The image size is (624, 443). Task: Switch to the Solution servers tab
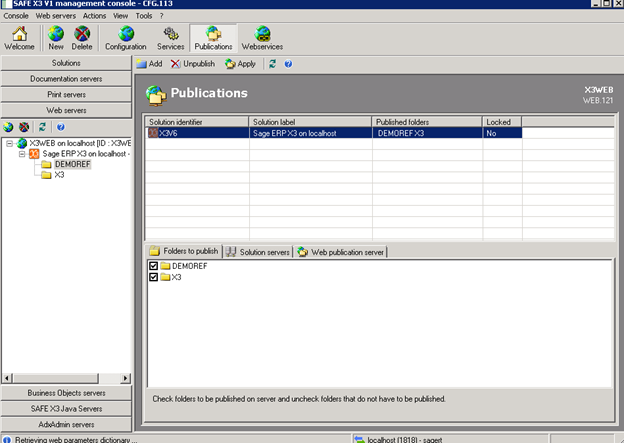click(256, 251)
